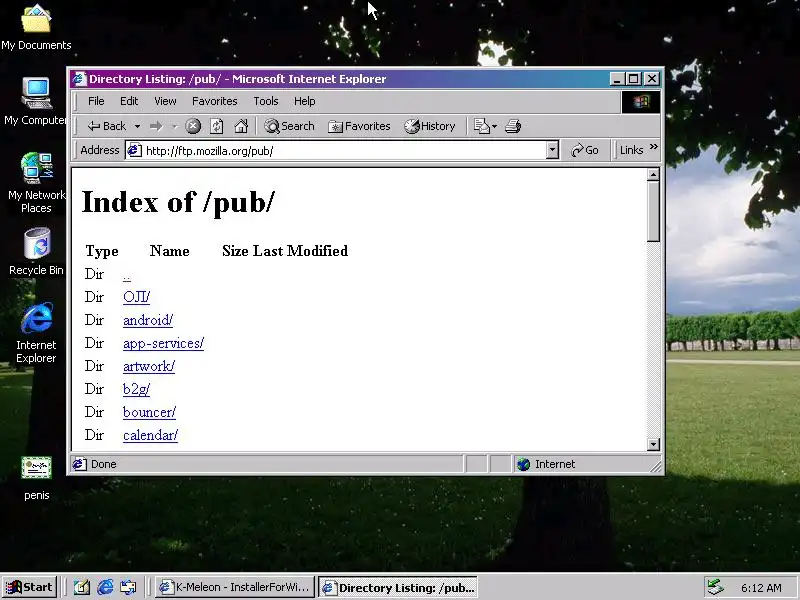800x600 pixels.
Task: Open the Favorites menu in menu bar
Action: coord(214,101)
